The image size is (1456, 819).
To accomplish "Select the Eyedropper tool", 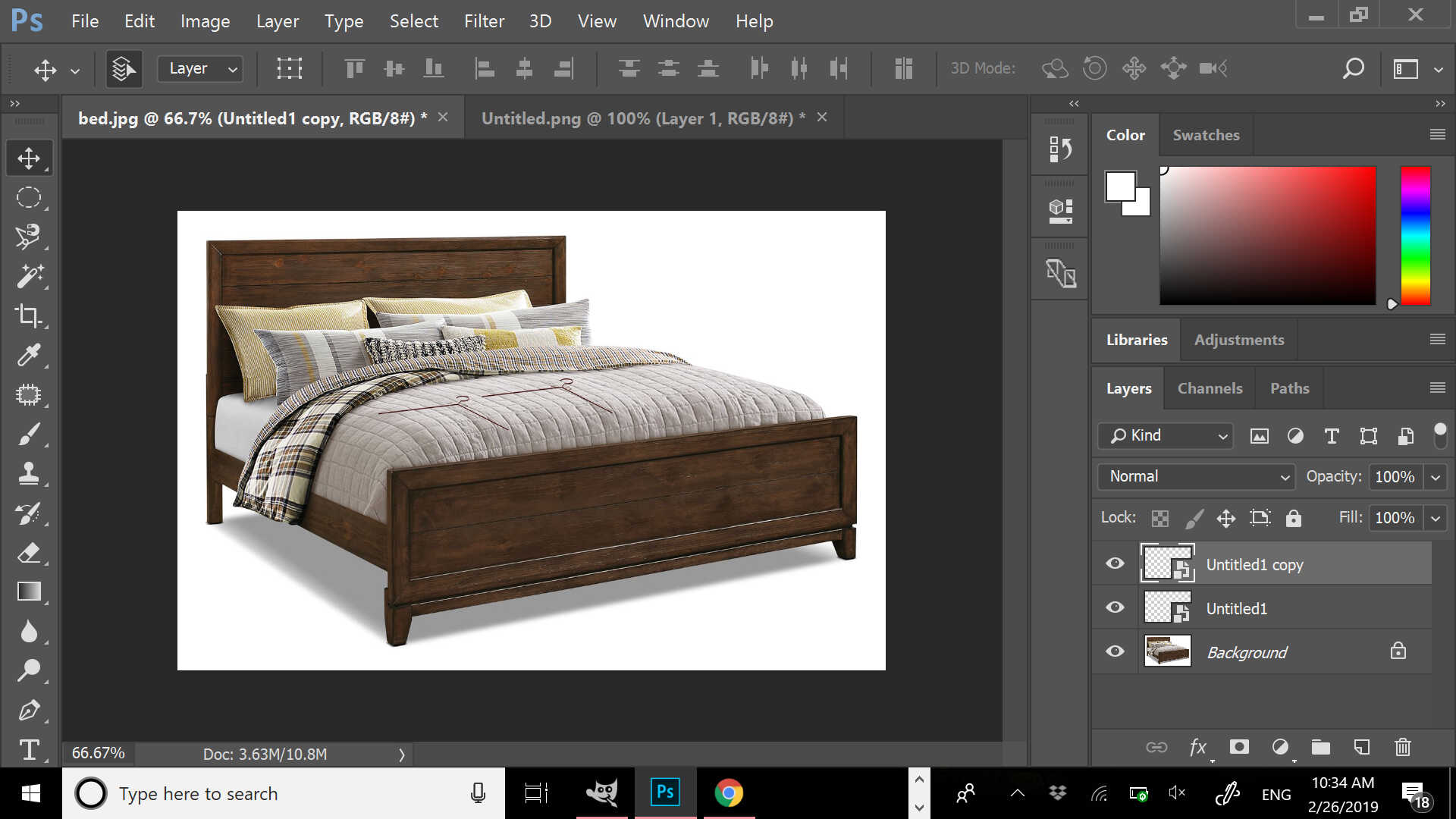I will click(29, 355).
